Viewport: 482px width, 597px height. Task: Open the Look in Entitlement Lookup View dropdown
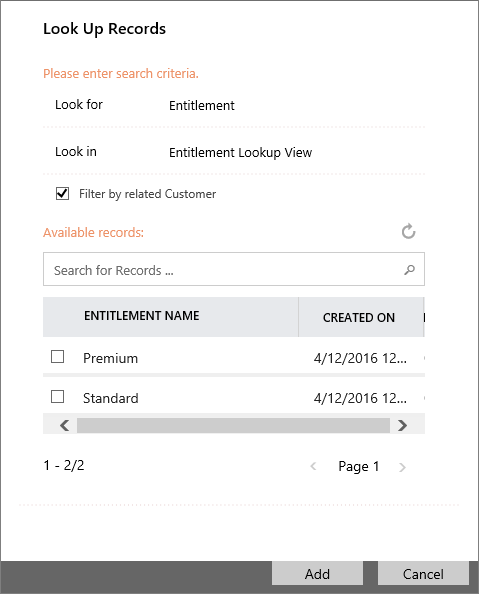(240, 152)
